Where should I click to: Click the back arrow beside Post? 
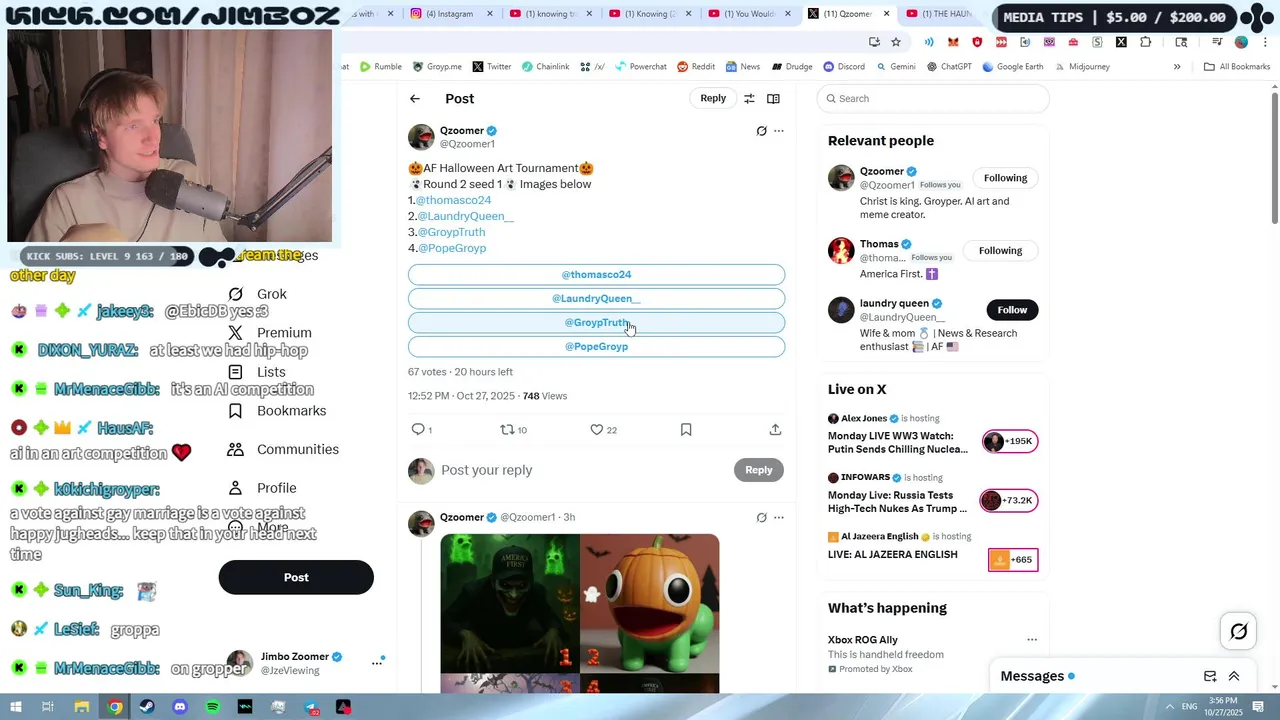coord(415,98)
